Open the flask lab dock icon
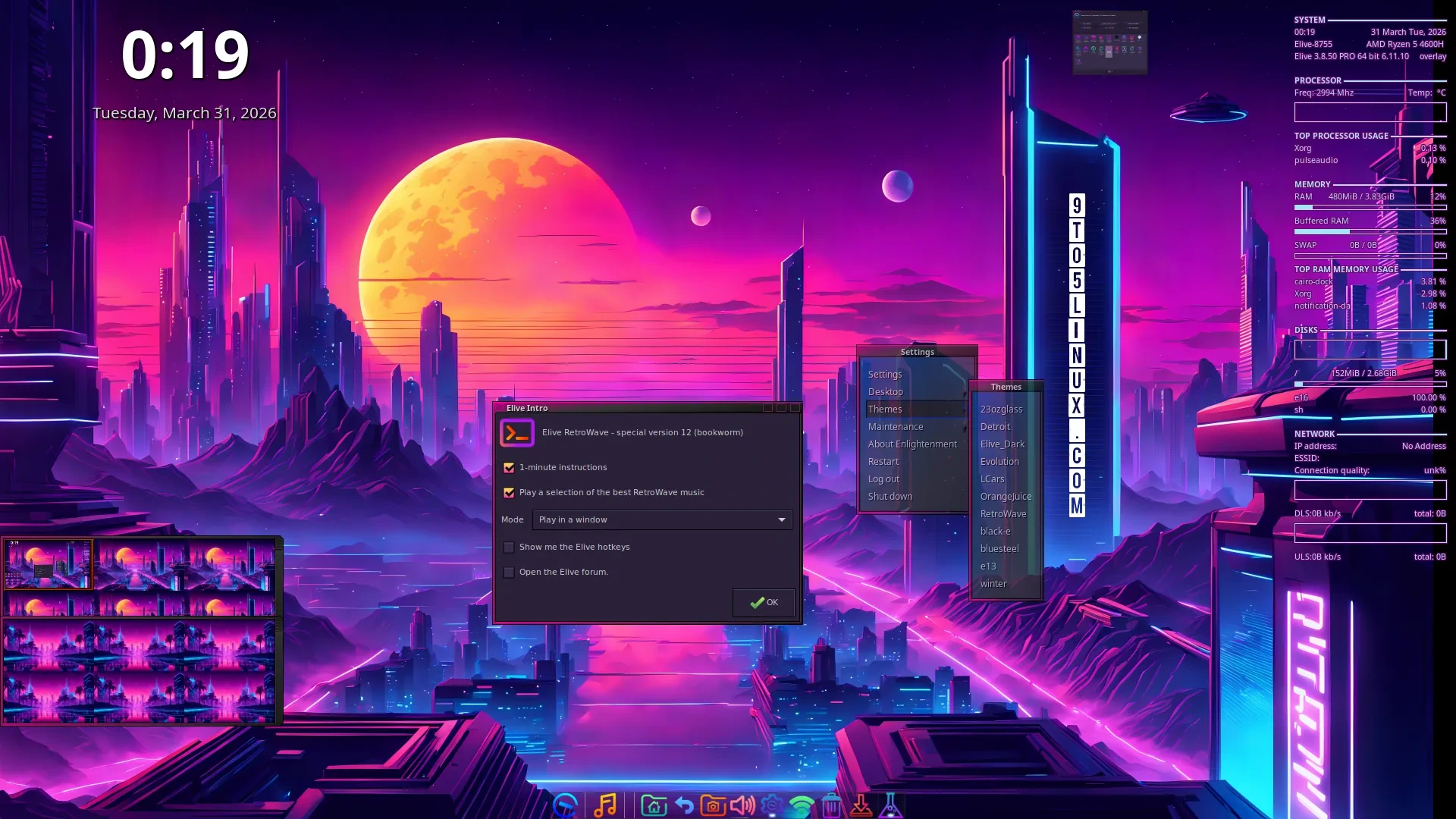Image resolution: width=1456 pixels, height=819 pixels. click(x=890, y=805)
